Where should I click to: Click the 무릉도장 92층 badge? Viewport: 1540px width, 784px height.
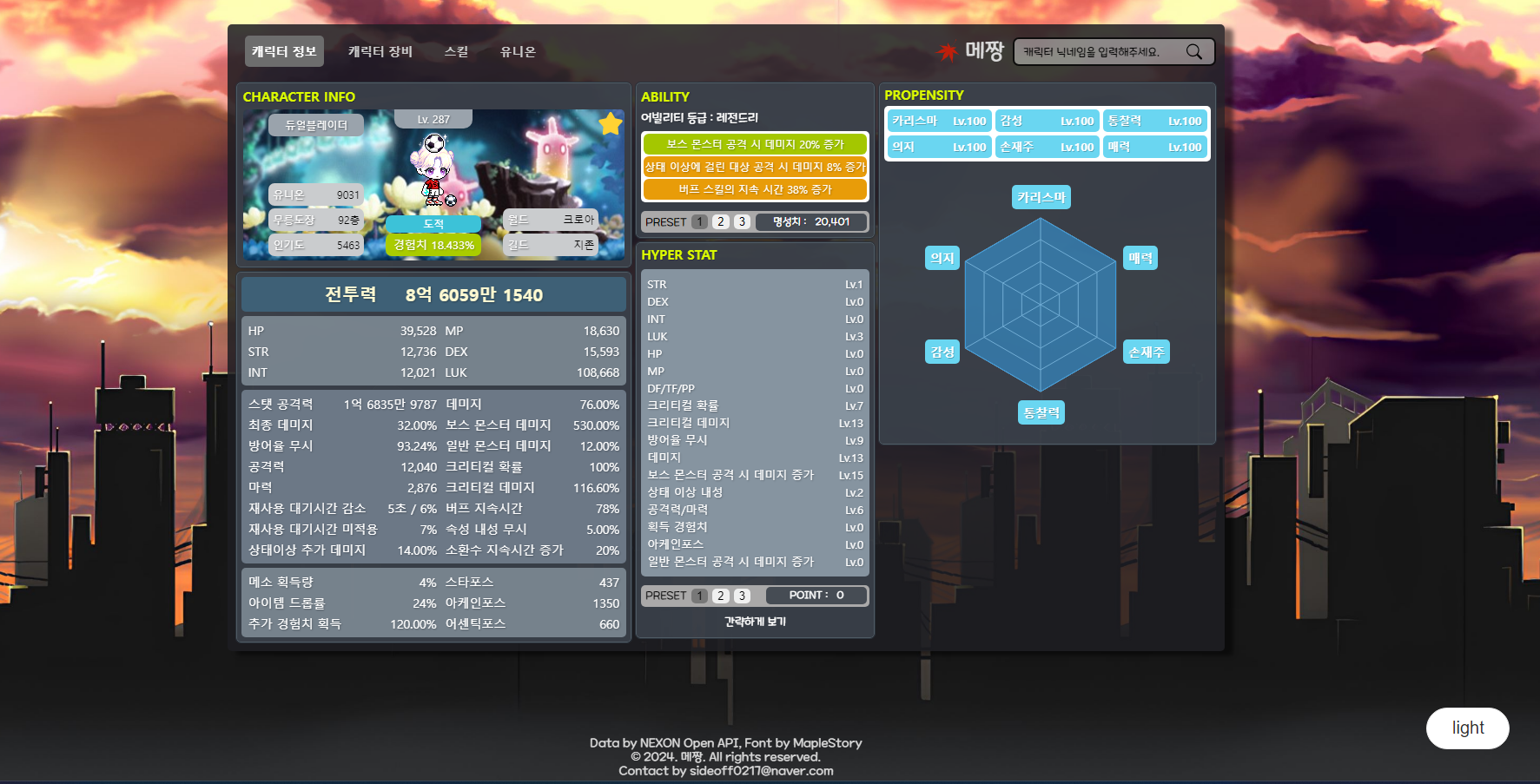pyautogui.click(x=316, y=221)
